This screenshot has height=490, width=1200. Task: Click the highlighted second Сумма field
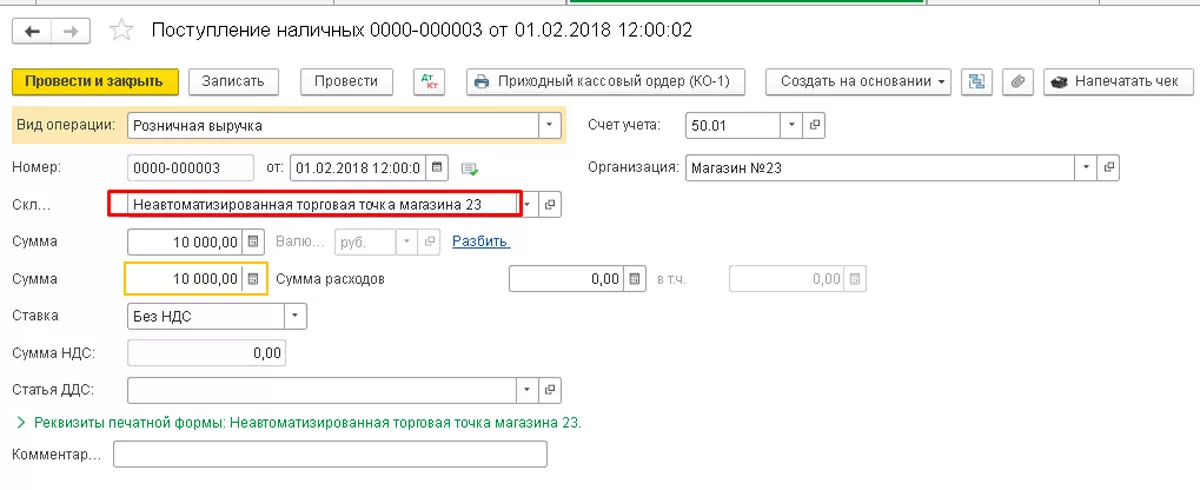[185, 279]
